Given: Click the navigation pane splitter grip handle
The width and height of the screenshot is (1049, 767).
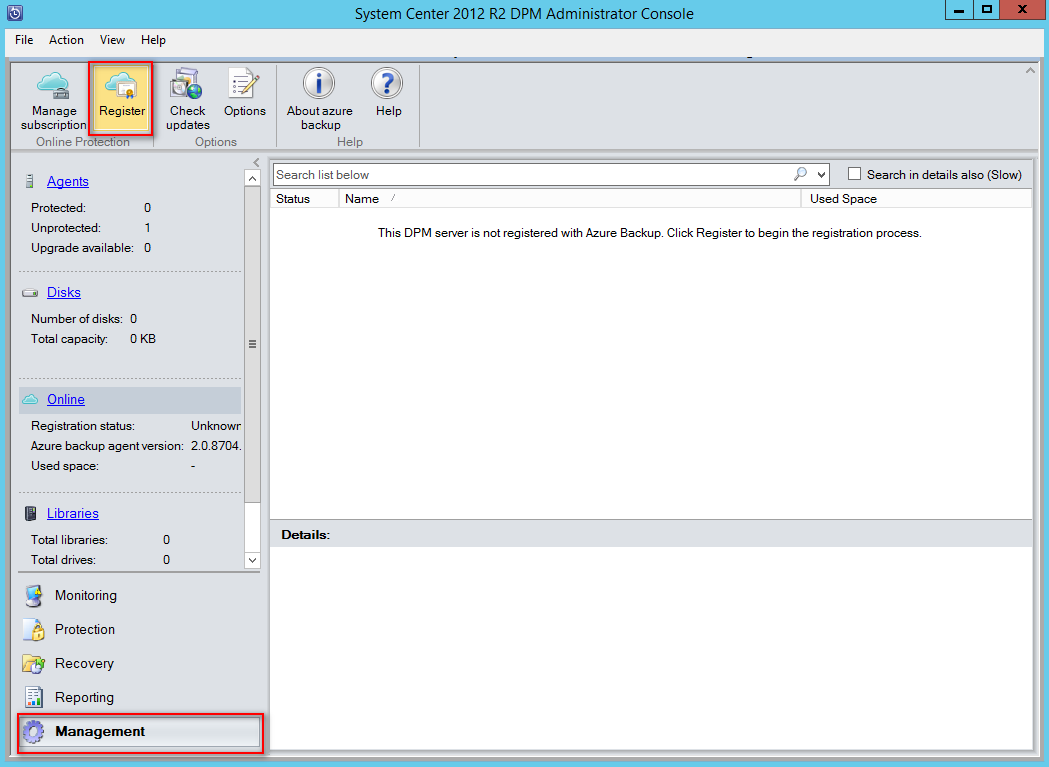Looking at the screenshot, I should (252, 344).
